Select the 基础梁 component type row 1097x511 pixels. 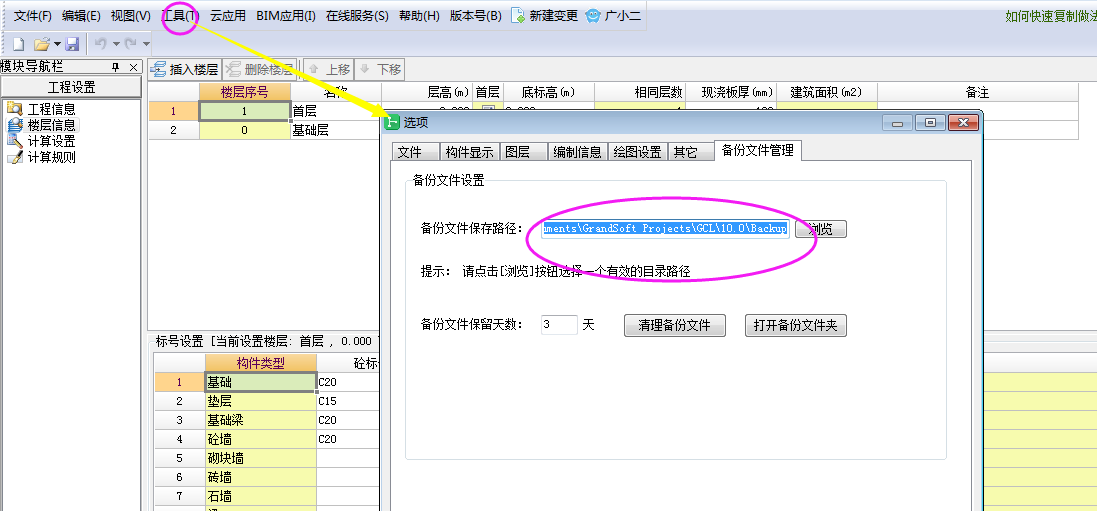(260, 420)
